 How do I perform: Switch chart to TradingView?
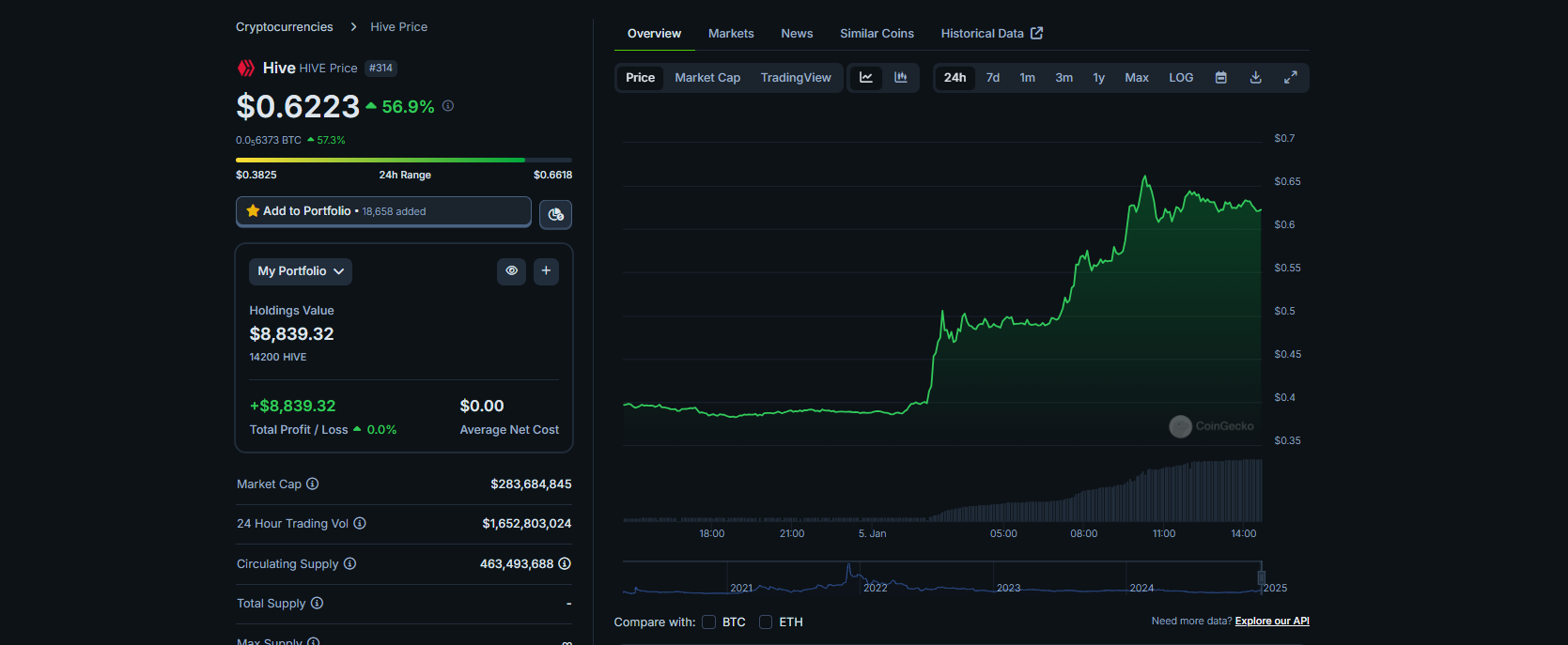pos(796,77)
